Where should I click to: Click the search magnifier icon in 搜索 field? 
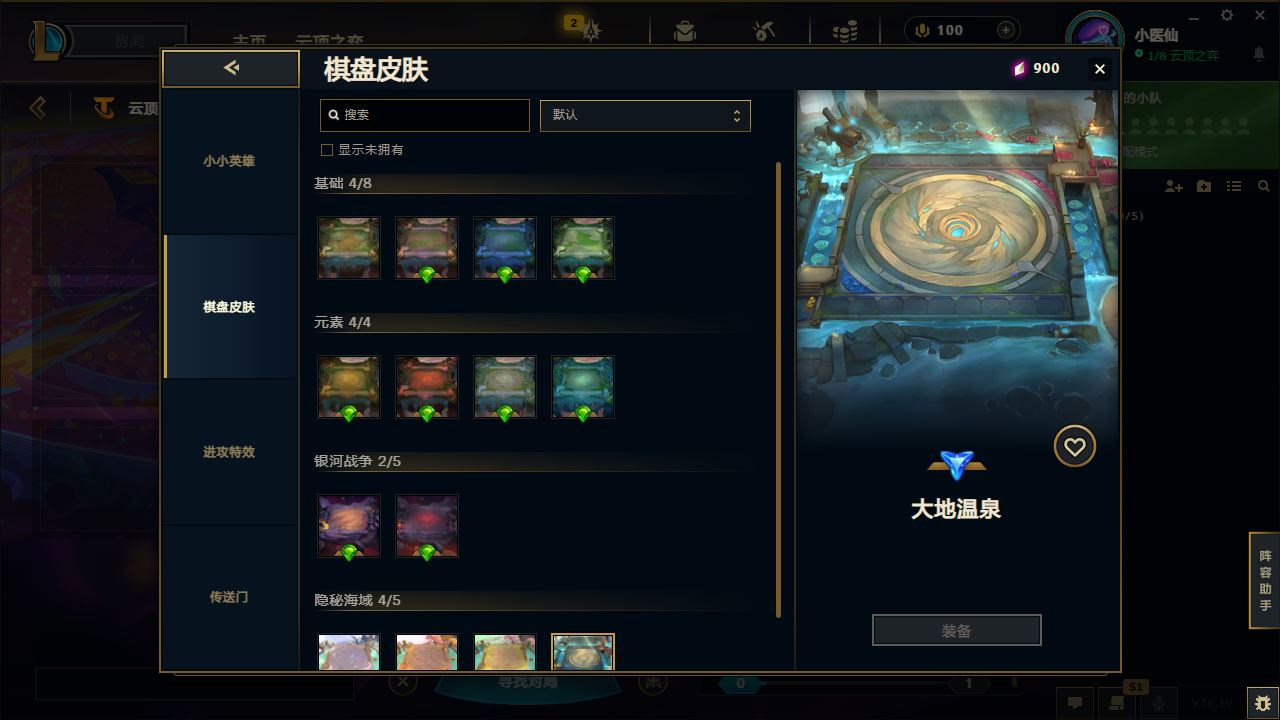coord(334,115)
